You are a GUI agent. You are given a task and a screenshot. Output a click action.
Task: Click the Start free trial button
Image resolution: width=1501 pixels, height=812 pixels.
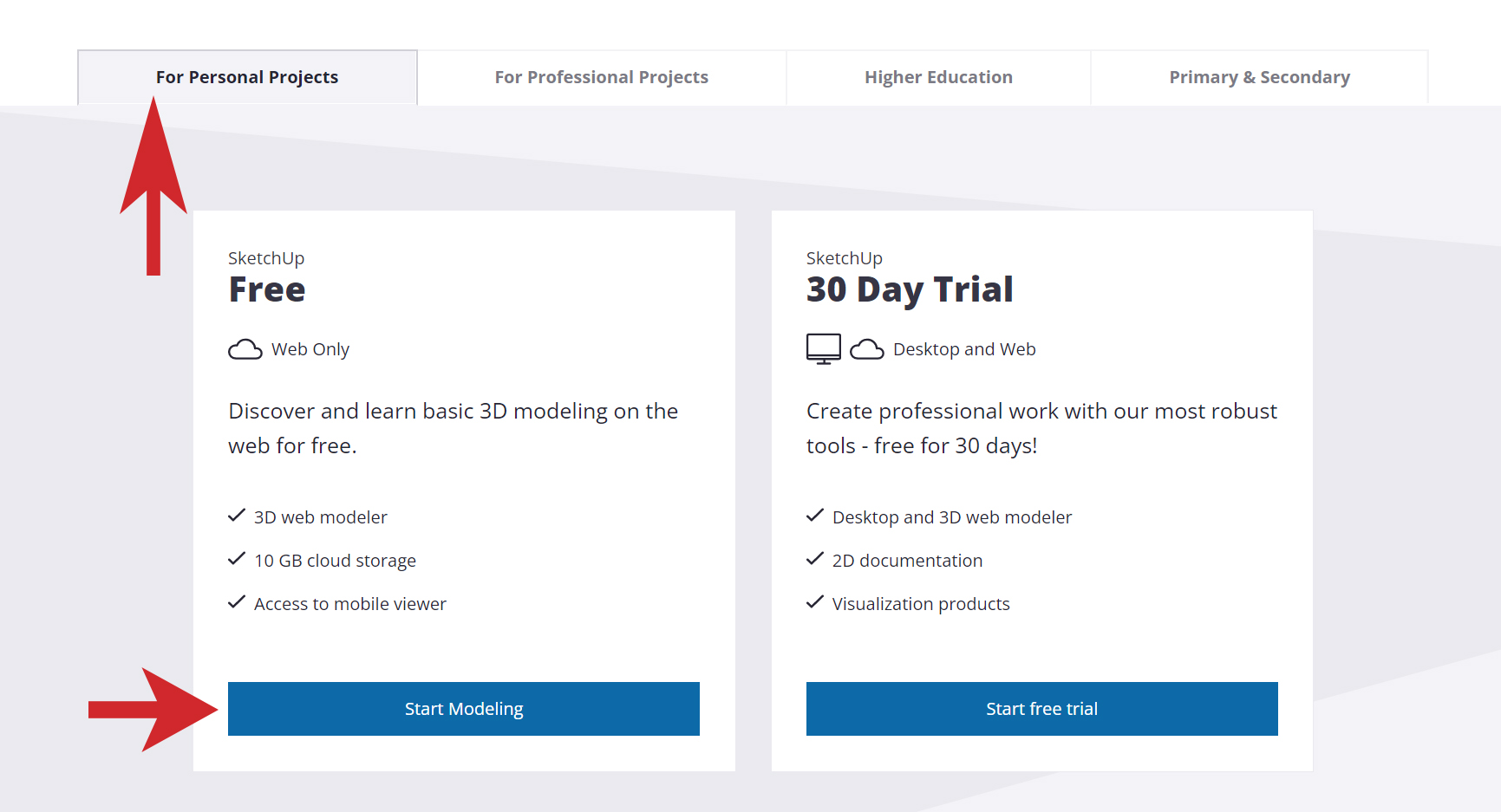[1042, 709]
